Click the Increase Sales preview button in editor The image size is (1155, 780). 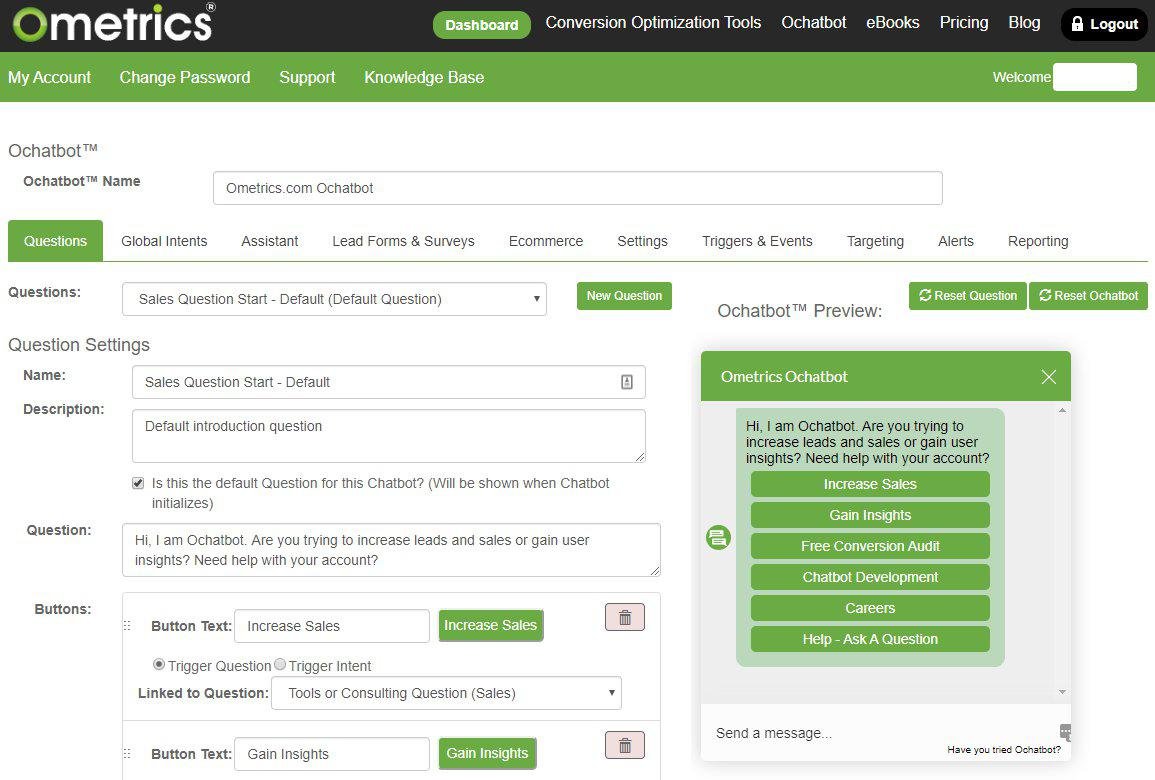pos(491,625)
